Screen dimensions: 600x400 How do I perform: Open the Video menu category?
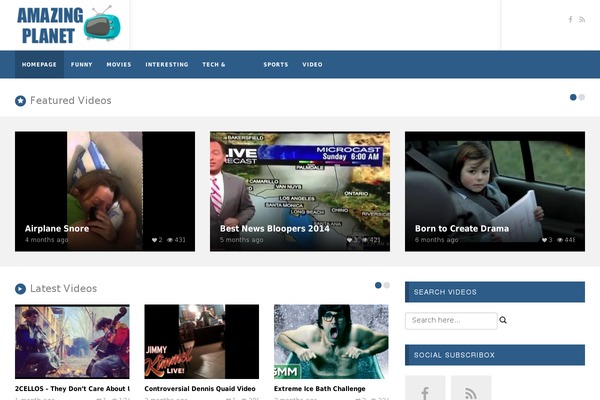[x=312, y=64]
